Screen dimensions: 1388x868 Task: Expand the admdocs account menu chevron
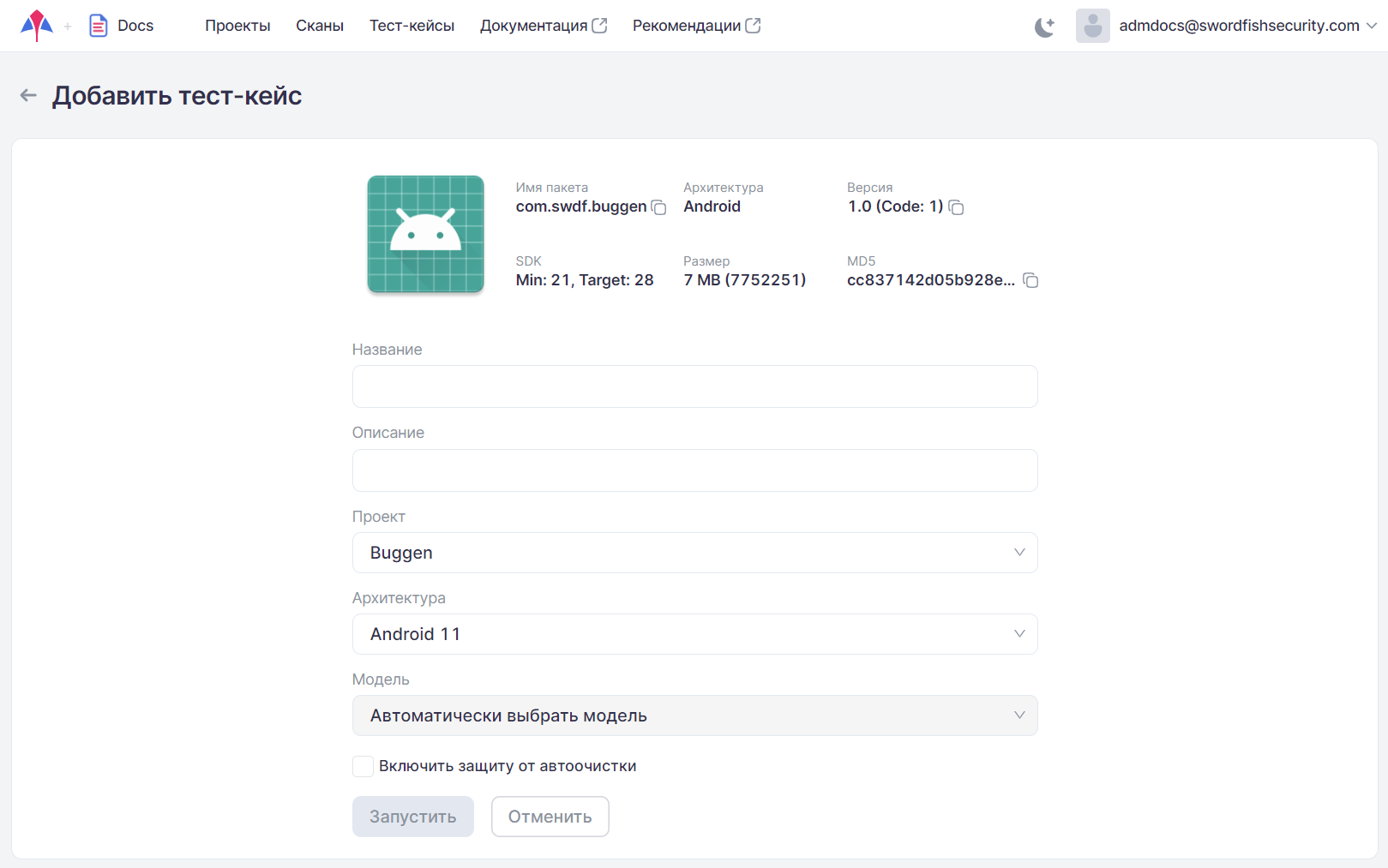pyautogui.click(x=1371, y=26)
